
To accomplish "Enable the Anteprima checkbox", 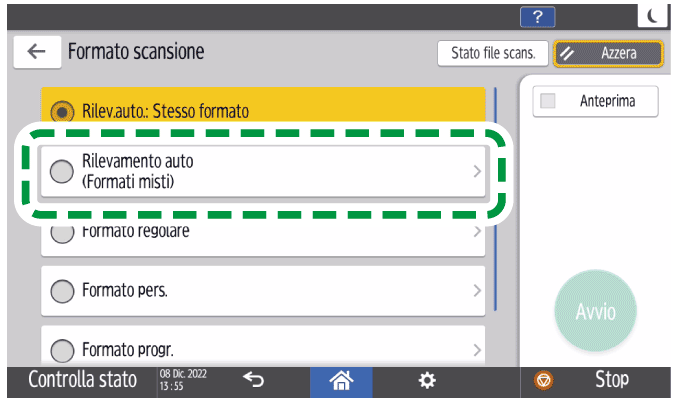I will pos(548,101).
